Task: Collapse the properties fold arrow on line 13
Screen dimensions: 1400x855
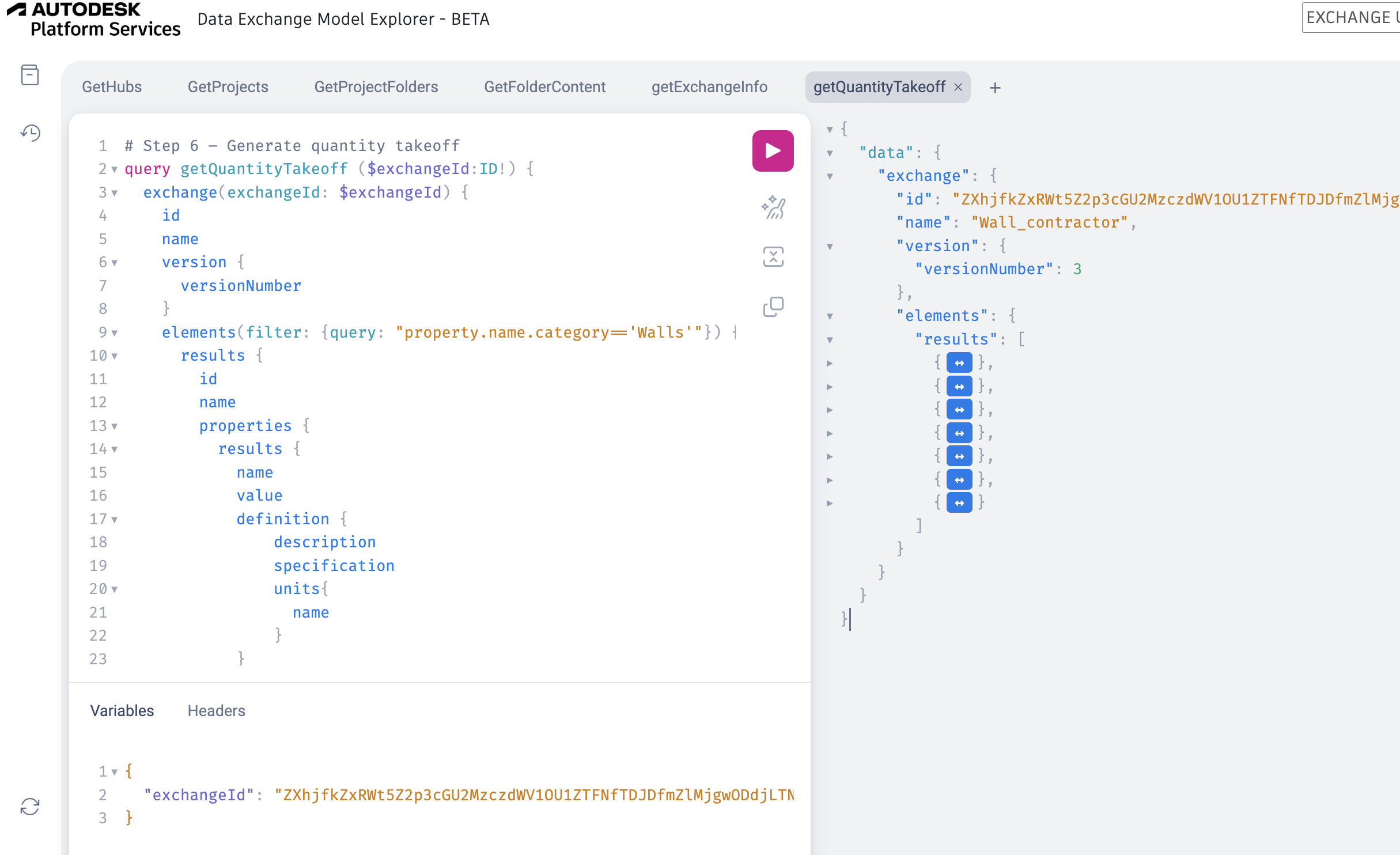Action: 115,426
